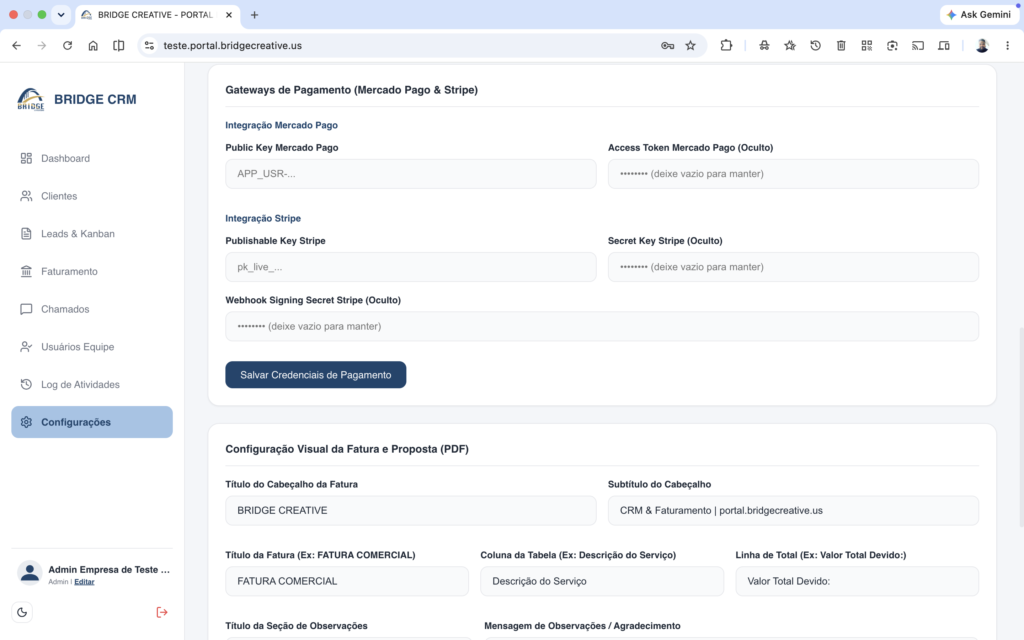This screenshot has width=1024, height=640.
Task: Click the trash can extension icon
Action: 841,46
